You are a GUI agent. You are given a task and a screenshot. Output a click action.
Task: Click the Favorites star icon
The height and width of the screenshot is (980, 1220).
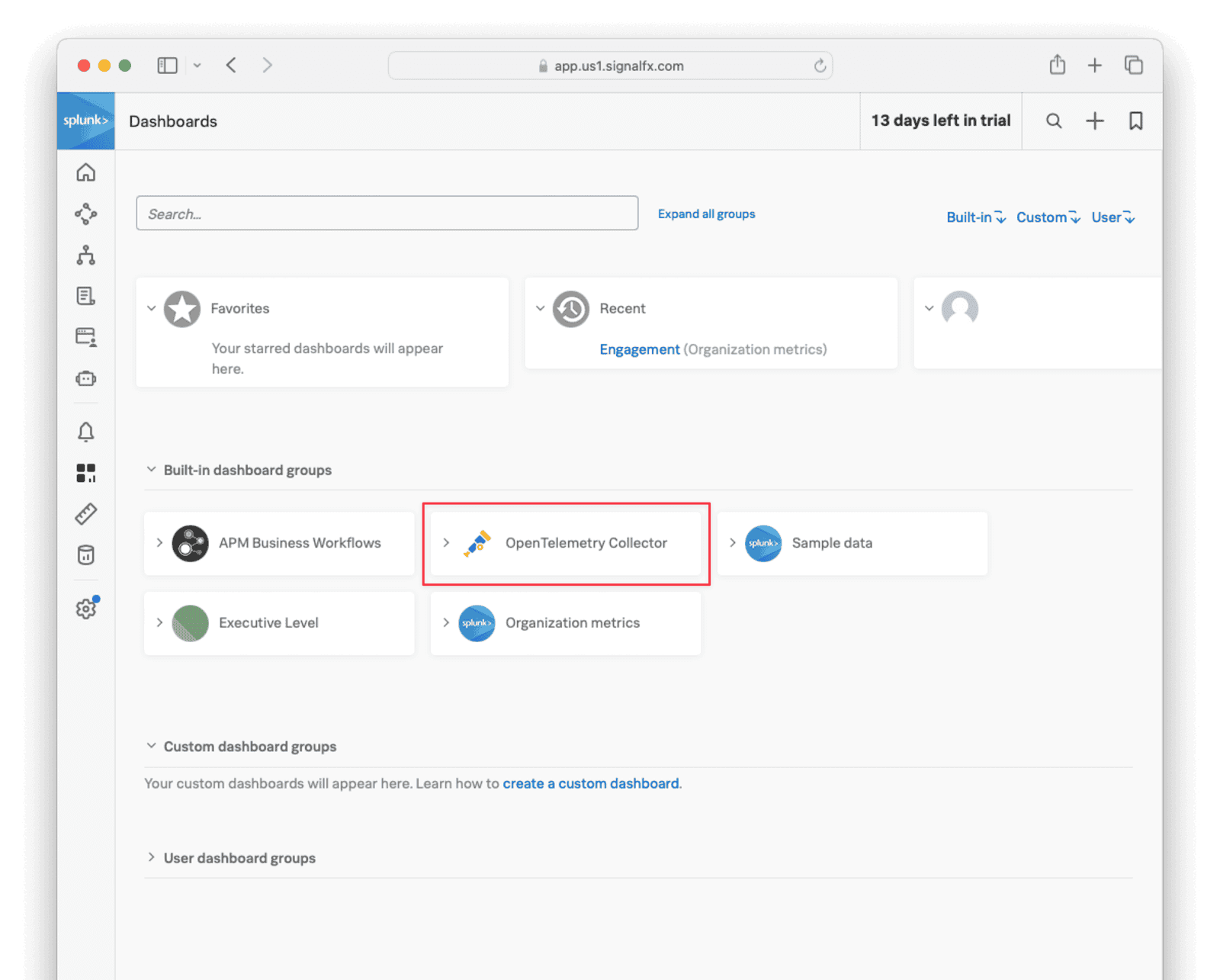[x=182, y=309]
